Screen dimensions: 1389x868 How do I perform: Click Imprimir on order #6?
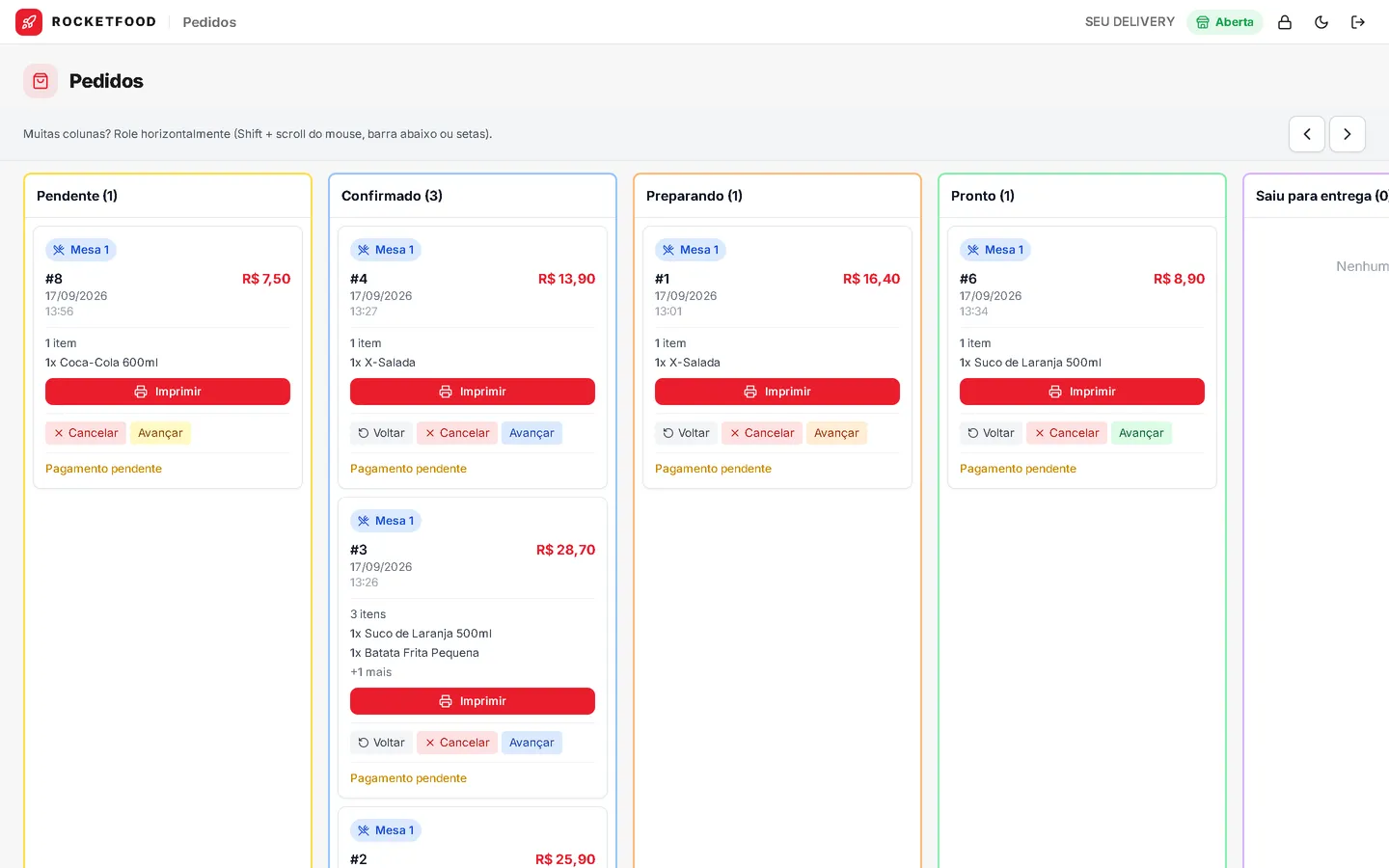pyautogui.click(x=1082, y=392)
